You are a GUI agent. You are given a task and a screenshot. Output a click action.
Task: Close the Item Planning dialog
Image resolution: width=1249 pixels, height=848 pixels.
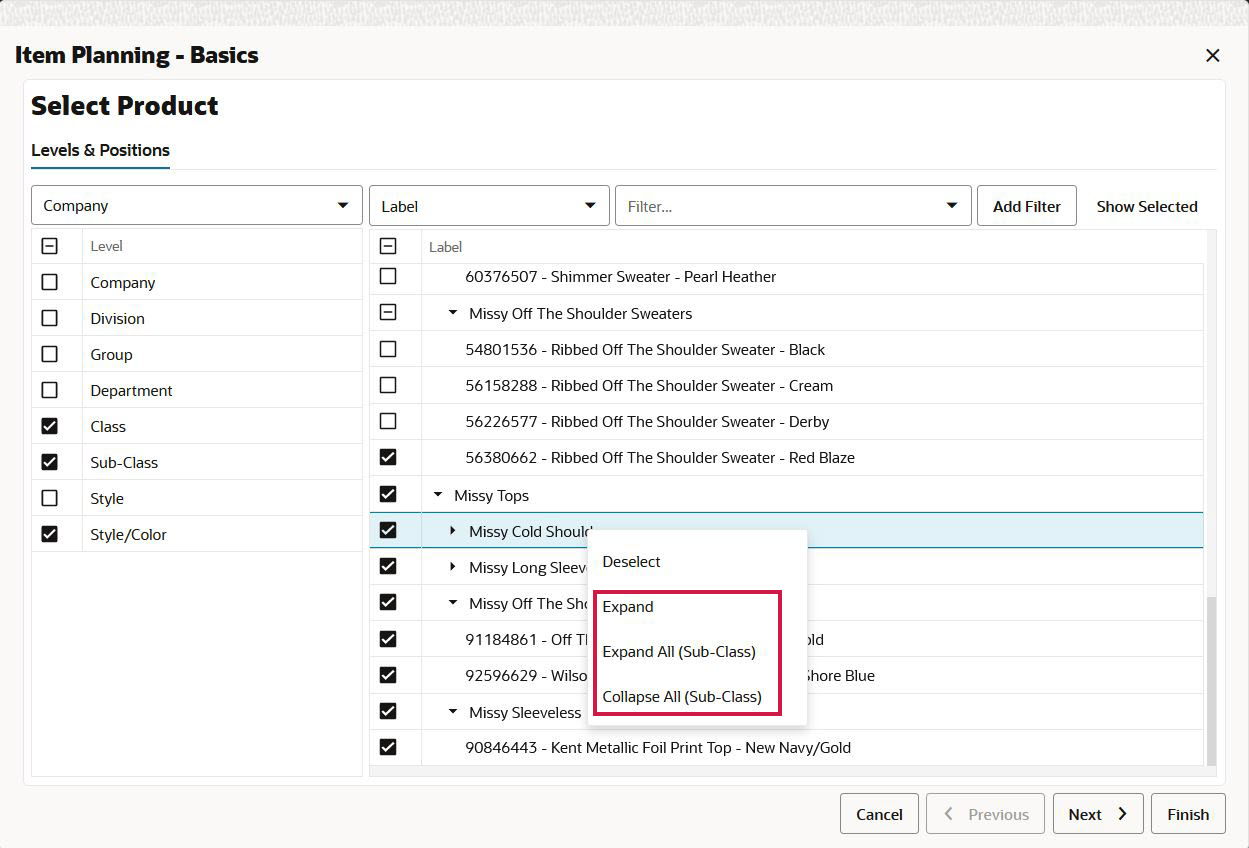tap(1212, 56)
